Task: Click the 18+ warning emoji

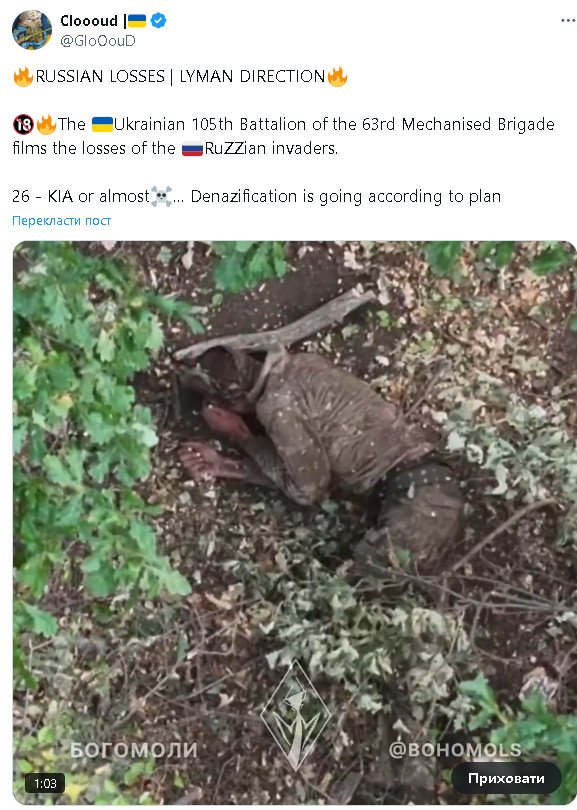Action: (23, 124)
